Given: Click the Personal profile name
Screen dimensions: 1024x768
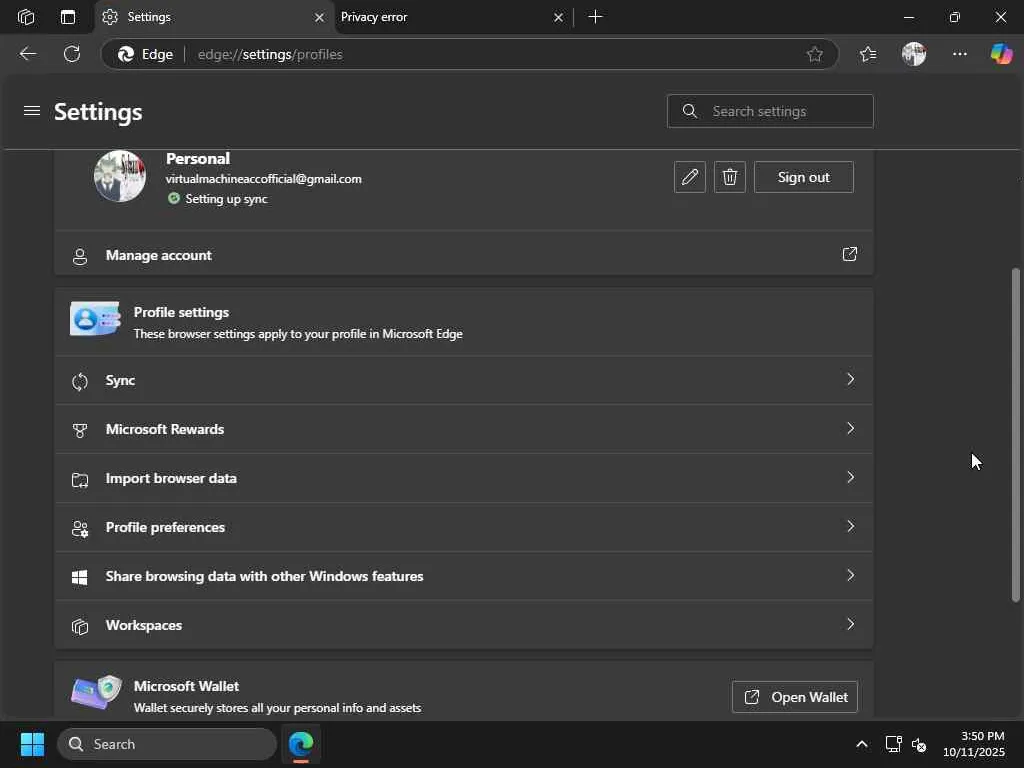Looking at the screenshot, I should (x=198, y=159).
